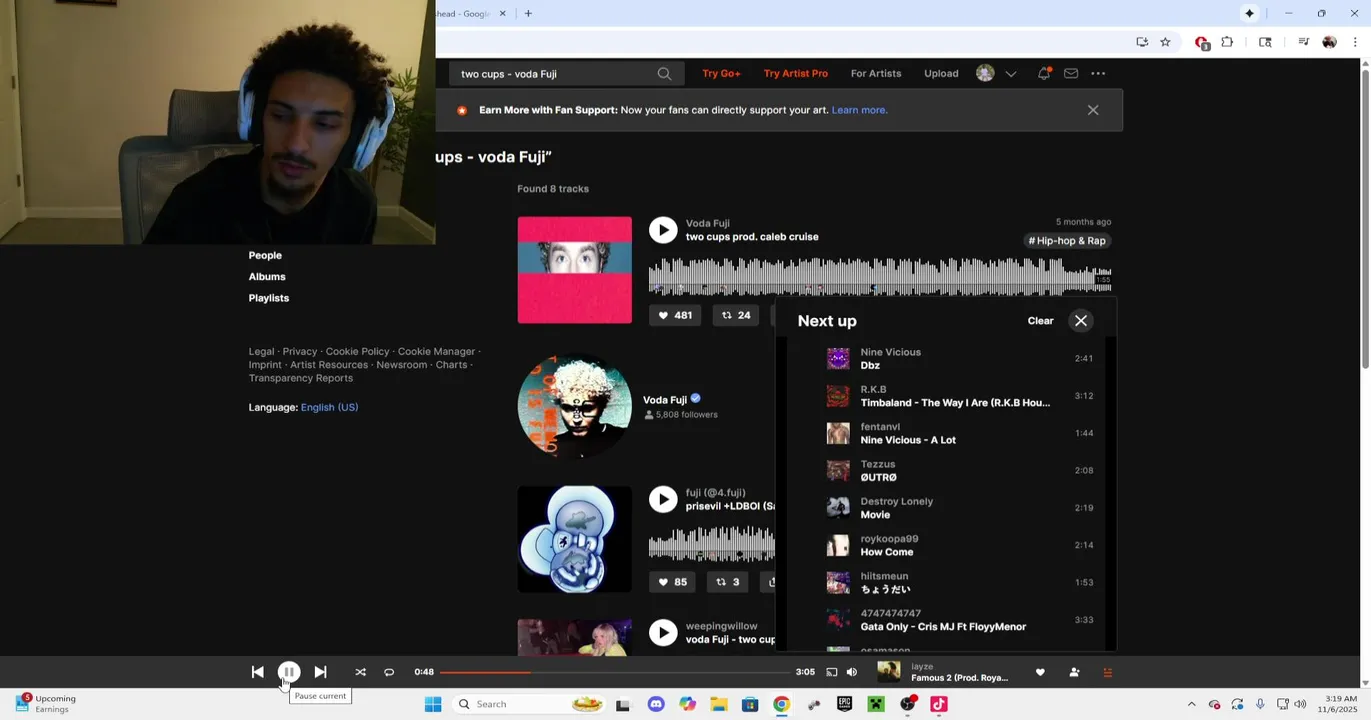Screen dimensions: 1371x720
Task: Open the three-dot more menu
Action: coord(1098,74)
